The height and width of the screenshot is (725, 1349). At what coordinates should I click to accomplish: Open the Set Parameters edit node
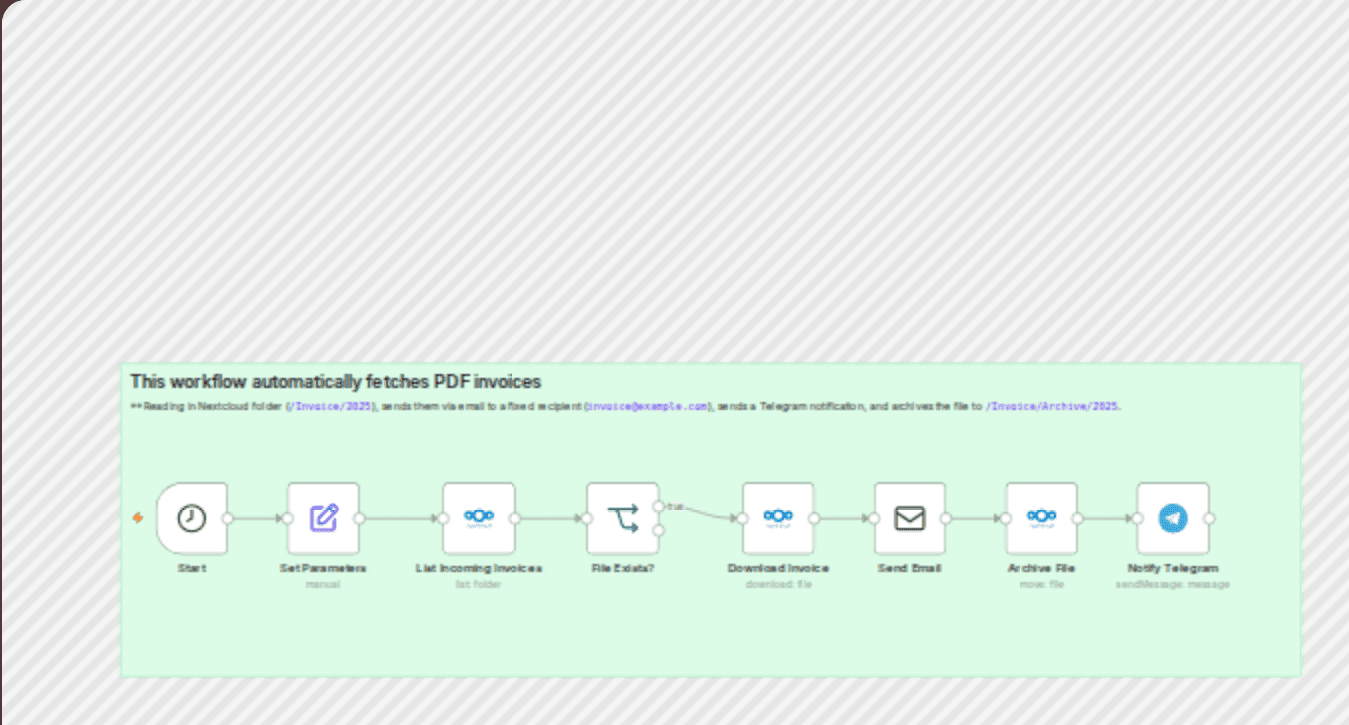(x=323, y=518)
